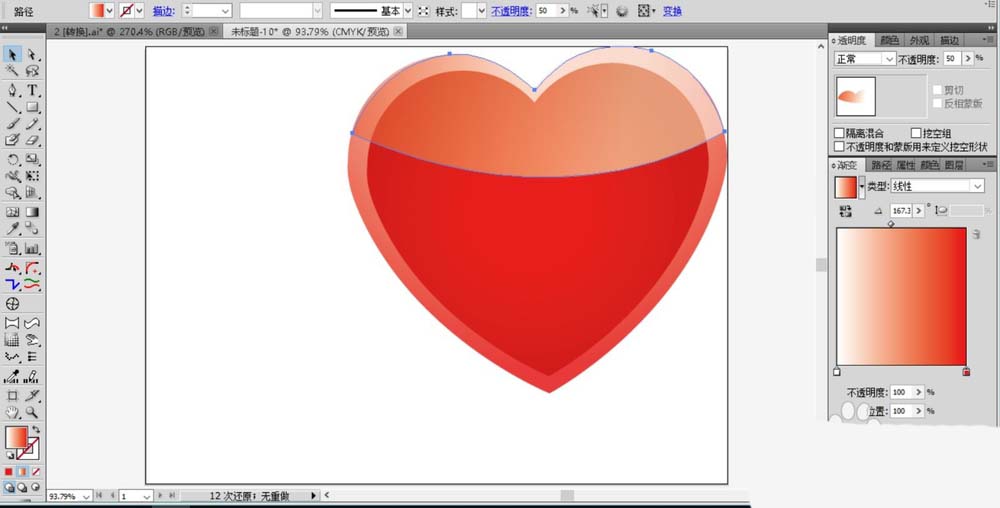This screenshot has width=1000, height=508.
Task: Check 不透明度和蒙版用来定义挖空形状 checkbox
Action: [839, 147]
